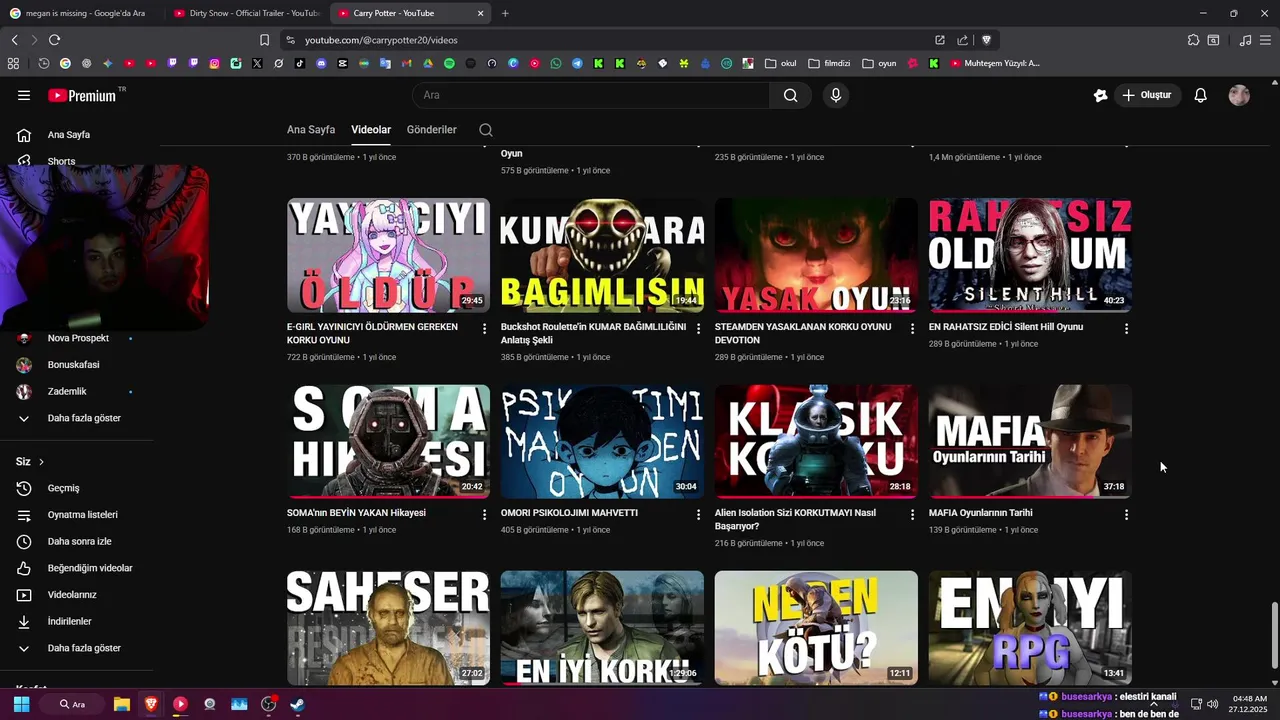Click the Oluştur create button
The width and height of the screenshot is (1280, 720).
click(1147, 95)
